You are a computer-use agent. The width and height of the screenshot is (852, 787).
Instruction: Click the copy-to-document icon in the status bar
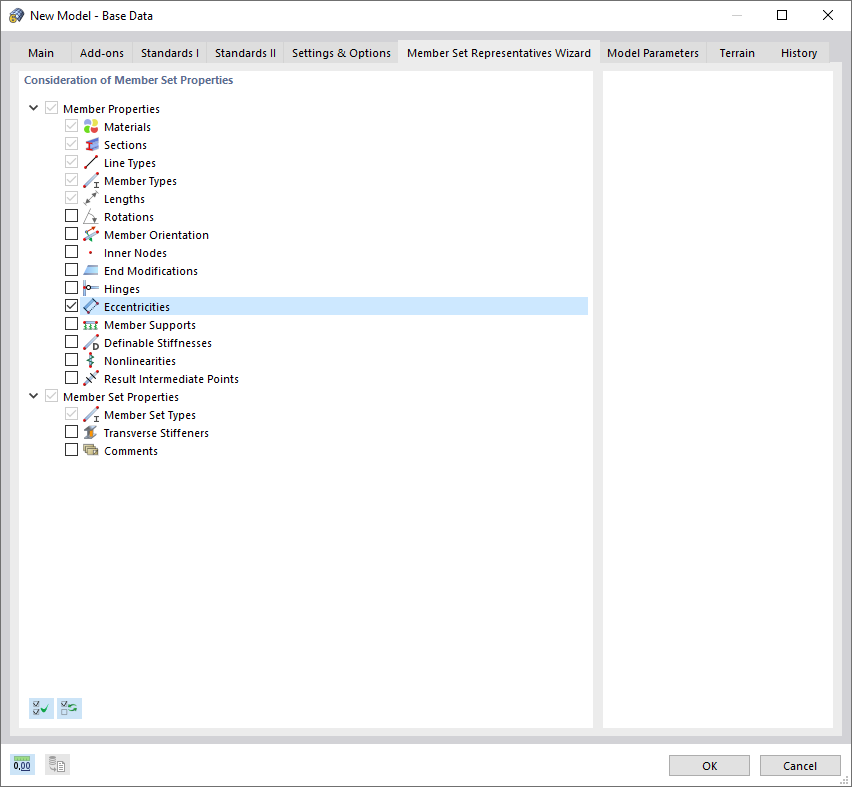coord(57,764)
